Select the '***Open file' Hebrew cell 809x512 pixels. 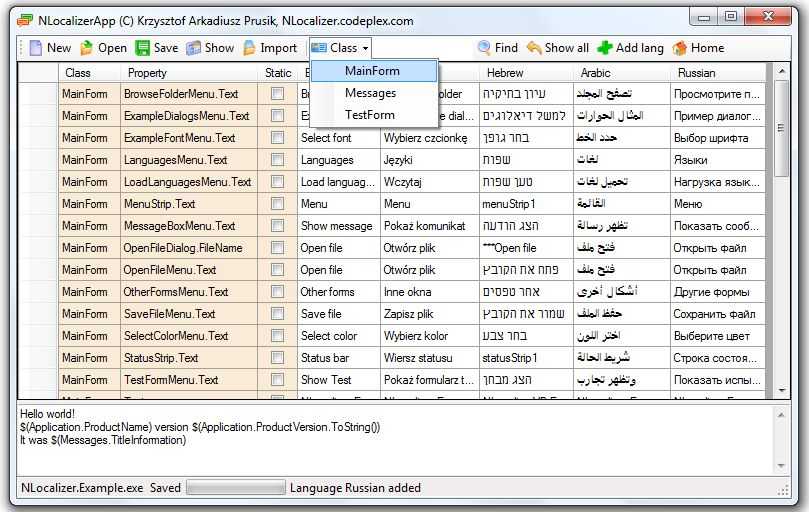pyautogui.click(x=526, y=248)
